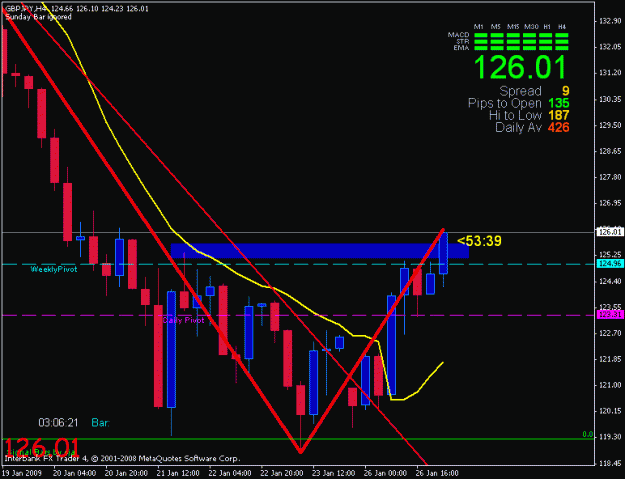Click the M30 timeframe label
Viewport: 625px width, 479px height.
pos(531,27)
